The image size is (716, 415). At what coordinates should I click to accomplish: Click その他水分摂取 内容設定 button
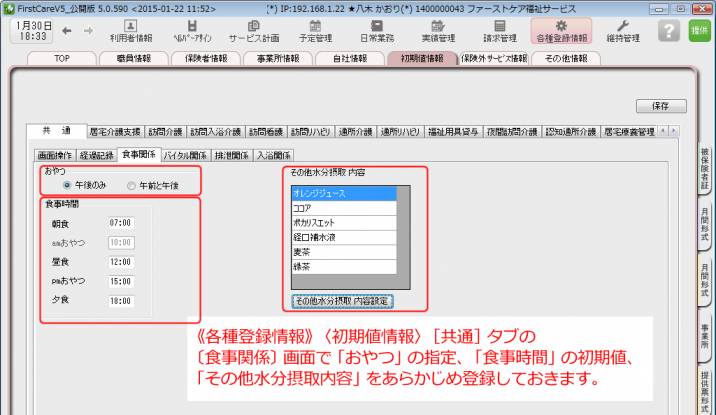click(342, 300)
